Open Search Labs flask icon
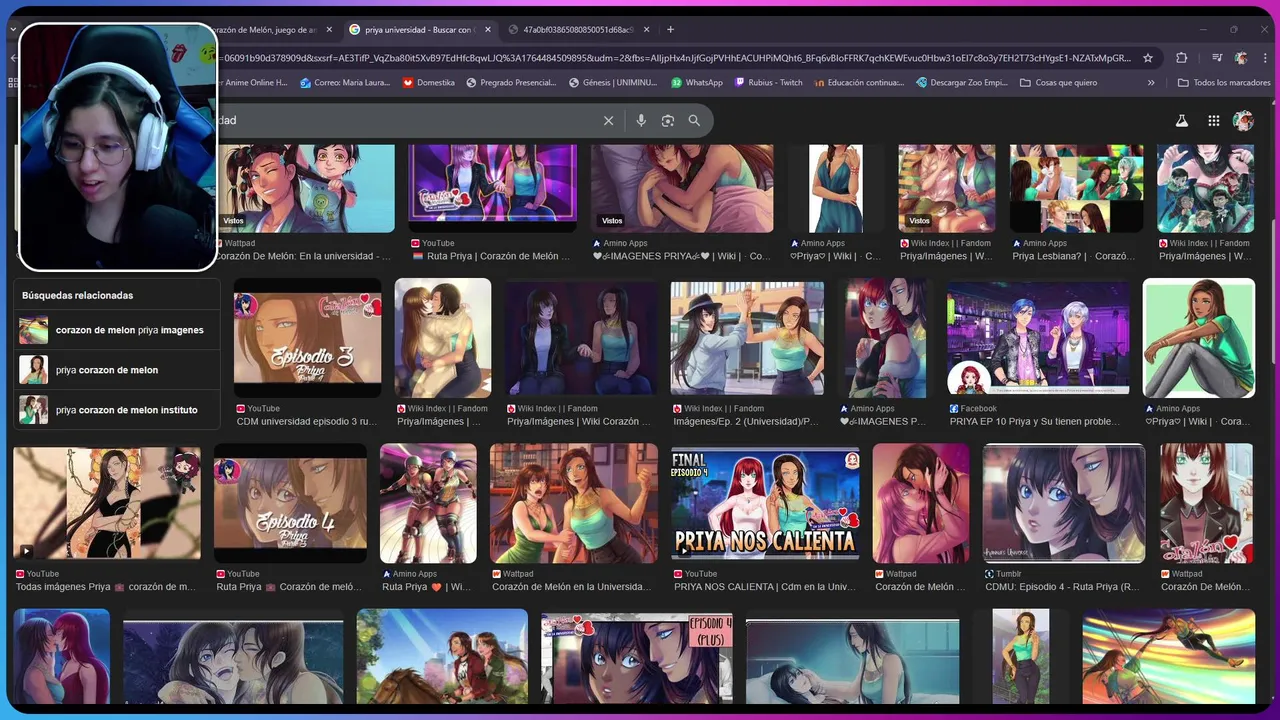The height and width of the screenshot is (720, 1280). point(1181,120)
